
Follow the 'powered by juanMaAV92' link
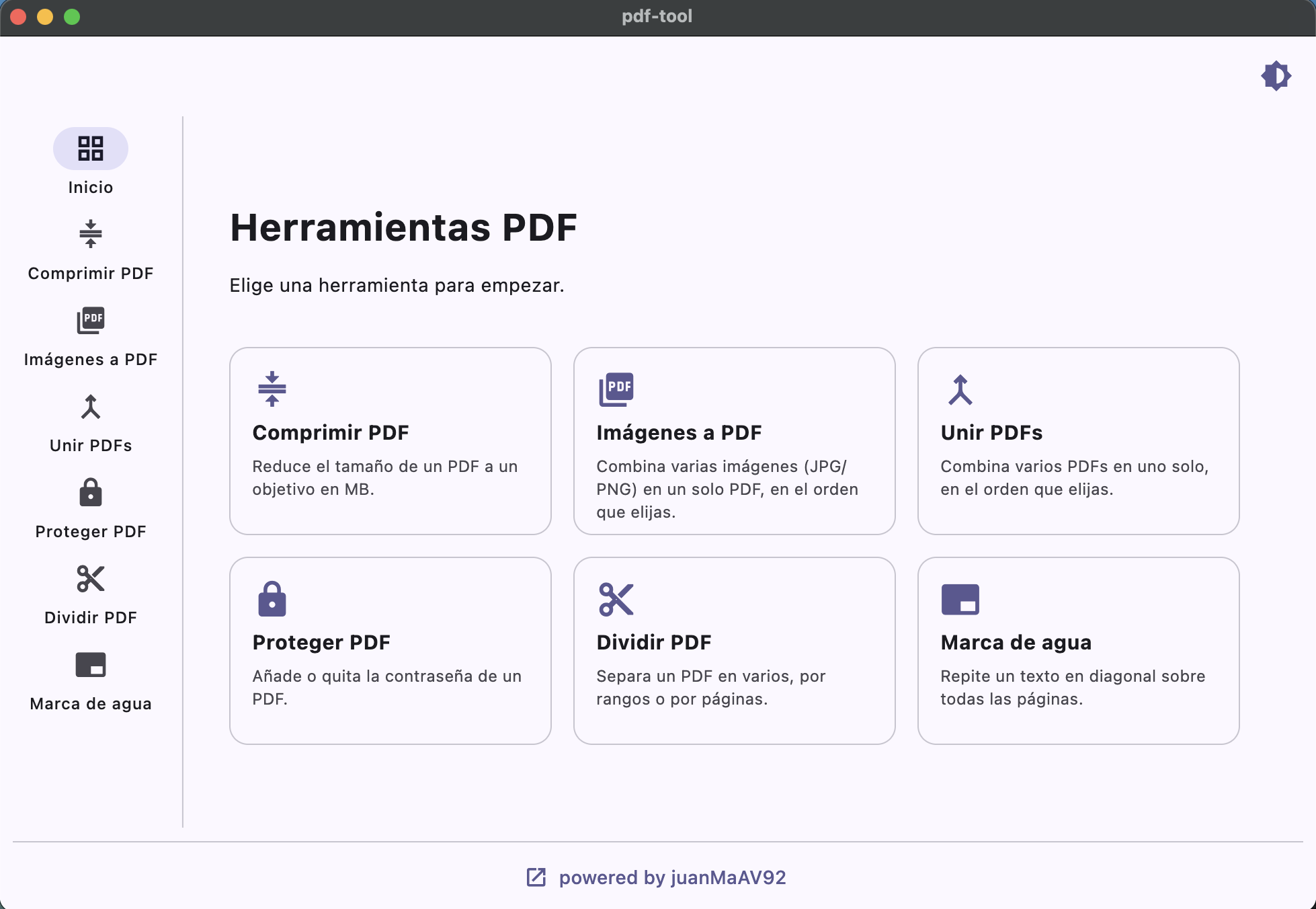pos(672,877)
